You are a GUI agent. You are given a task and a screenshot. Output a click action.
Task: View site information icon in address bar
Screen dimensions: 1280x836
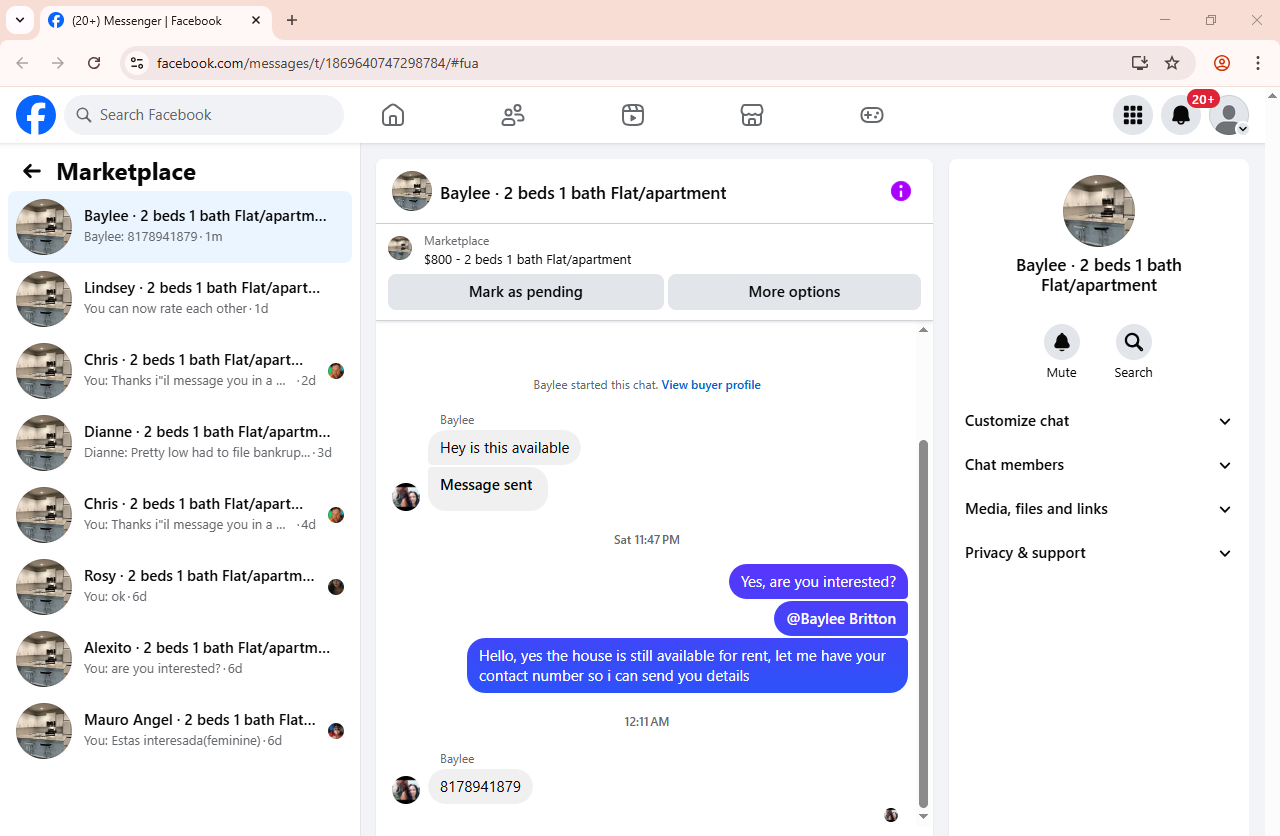tap(138, 63)
